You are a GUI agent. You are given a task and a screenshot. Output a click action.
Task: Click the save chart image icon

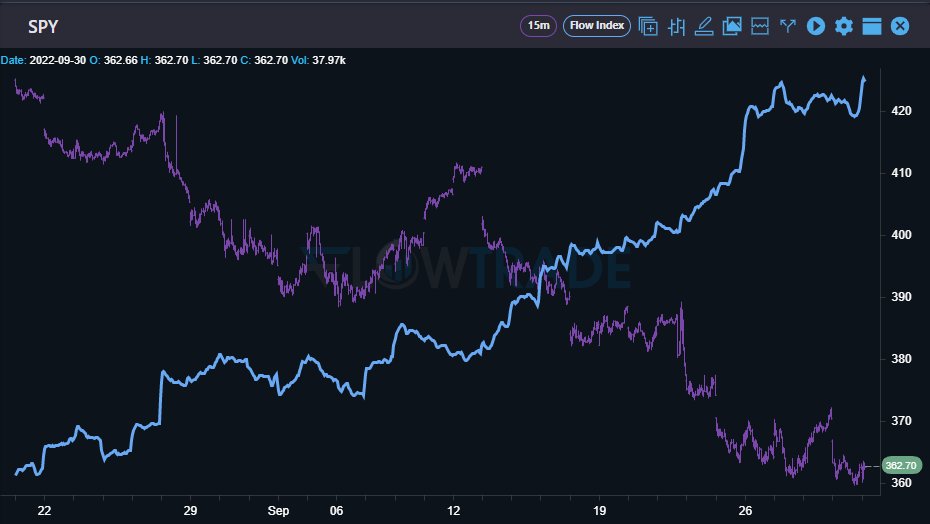click(732, 26)
